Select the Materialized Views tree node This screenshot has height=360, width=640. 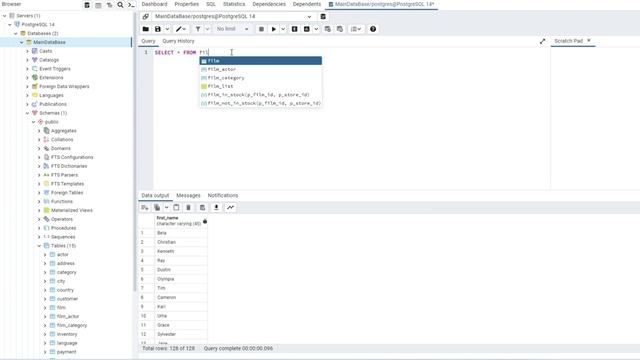71,210
